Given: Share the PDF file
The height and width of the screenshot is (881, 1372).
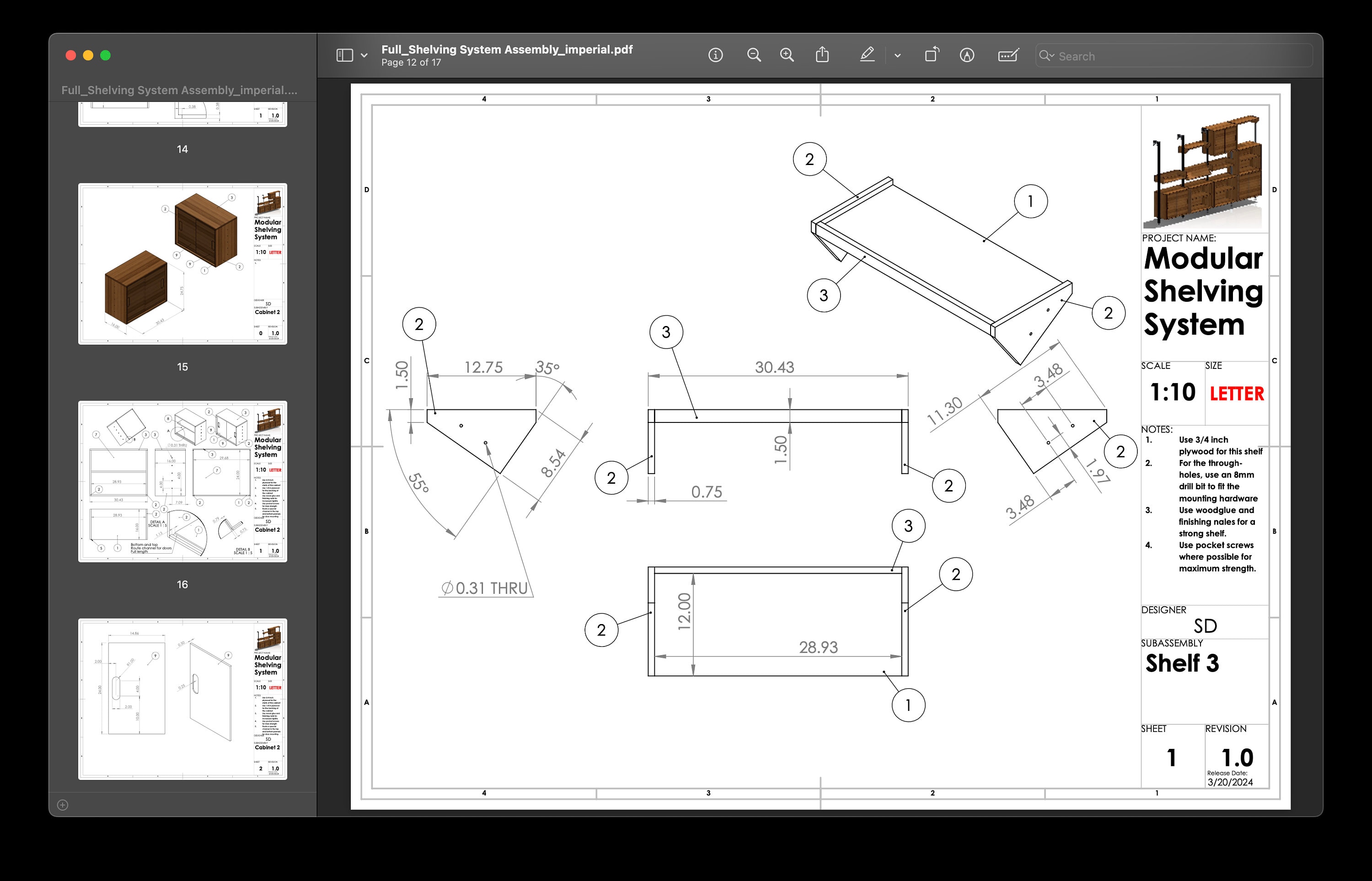Looking at the screenshot, I should [823, 55].
